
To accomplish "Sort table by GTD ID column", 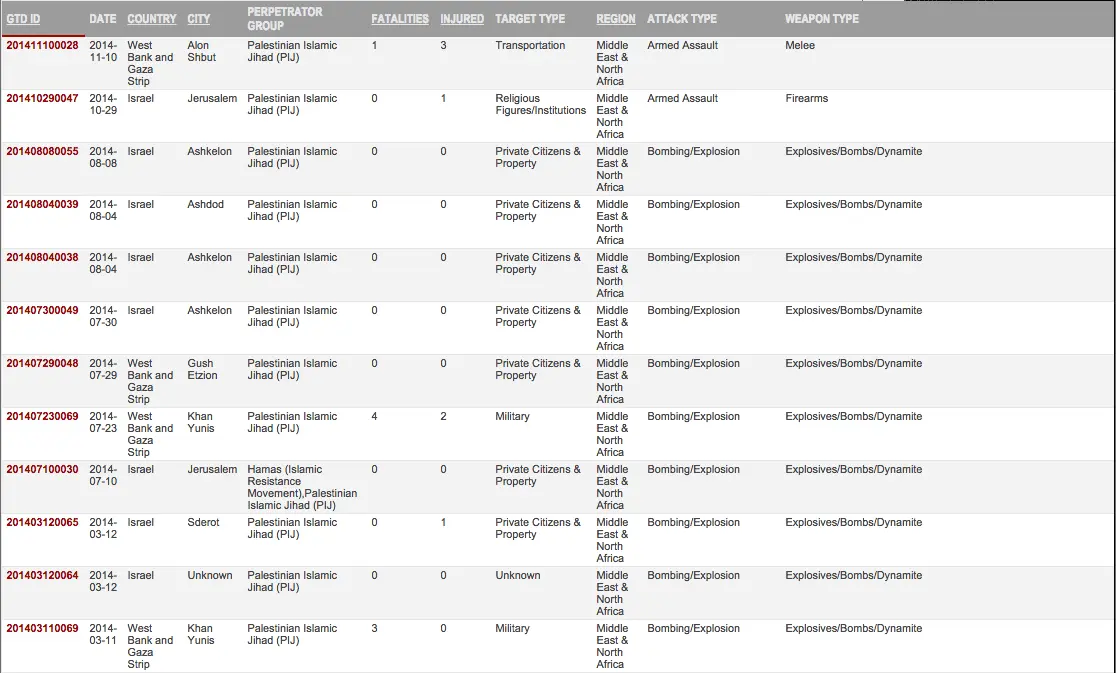I will point(23,19).
